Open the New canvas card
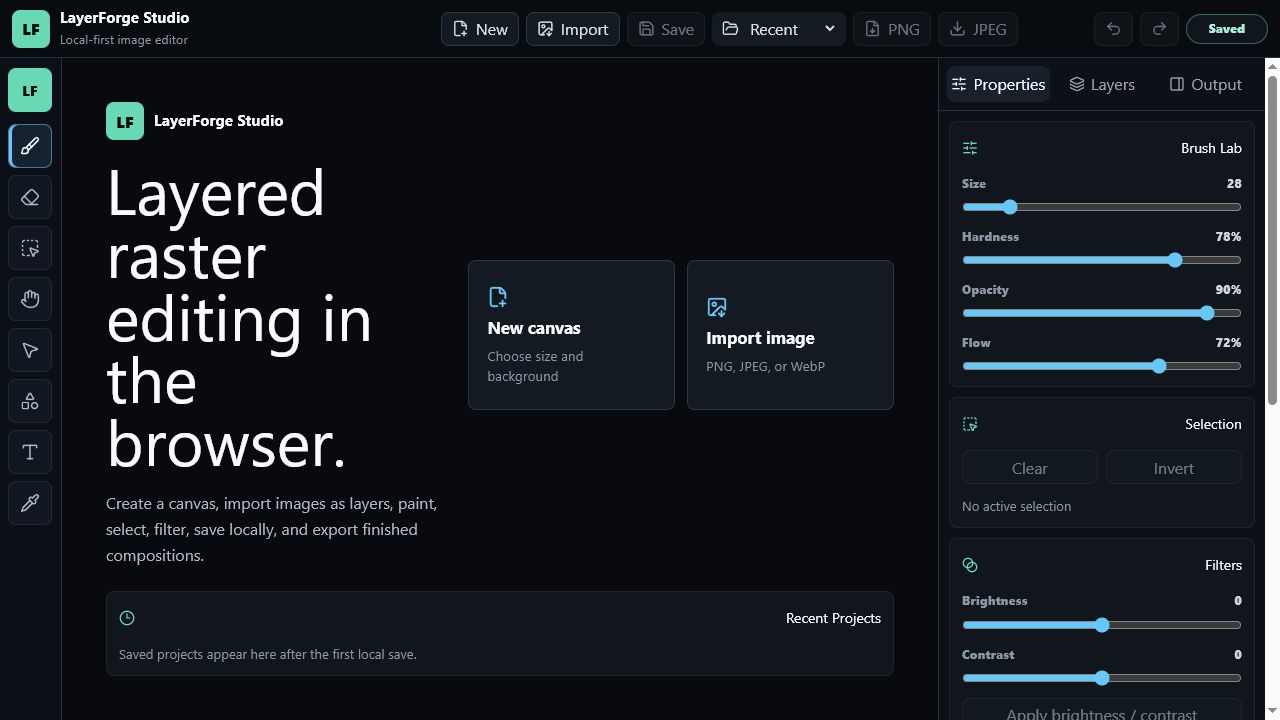This screenshot has width=1280, height=720. coord(571,335)
